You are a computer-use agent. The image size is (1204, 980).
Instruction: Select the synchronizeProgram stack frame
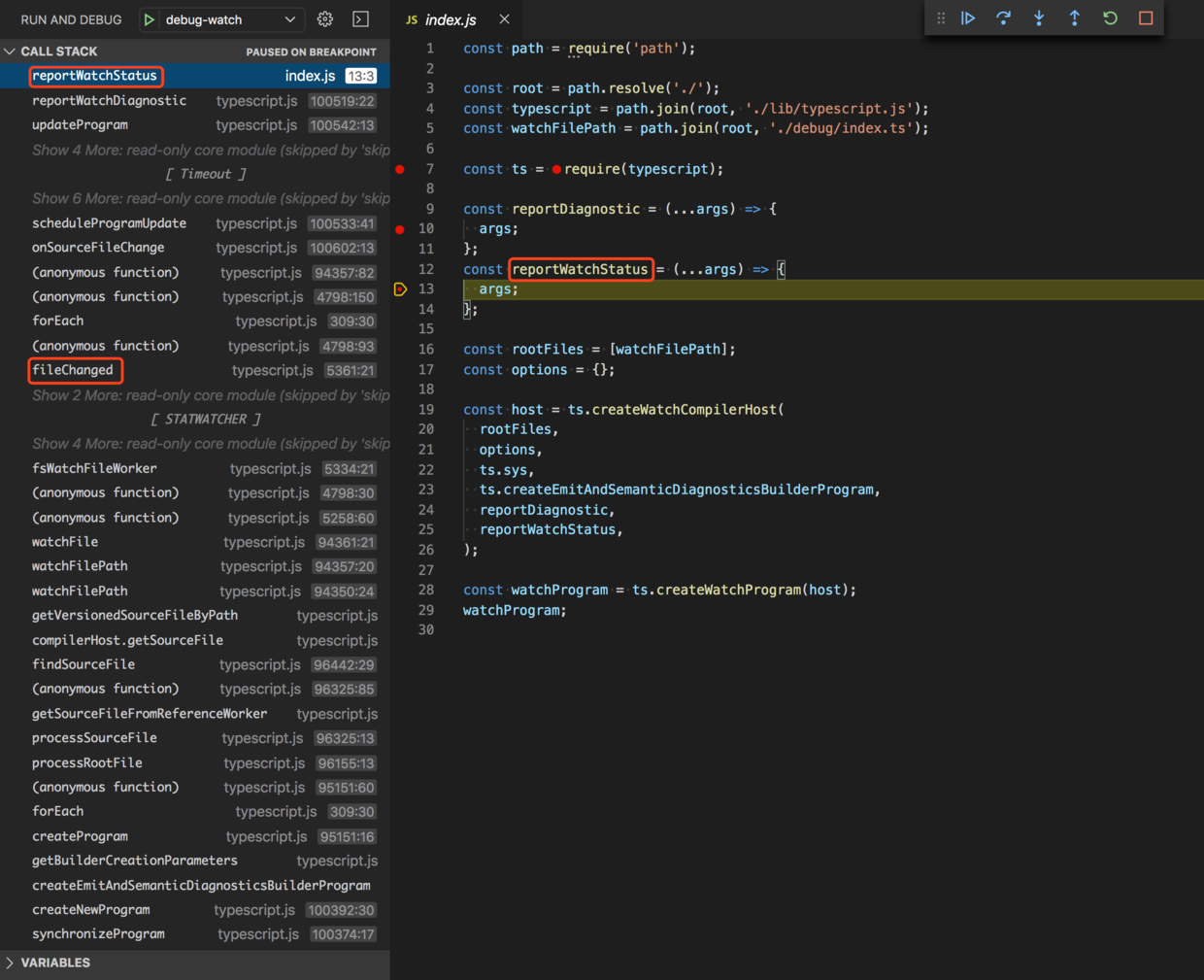coord(194,934)
